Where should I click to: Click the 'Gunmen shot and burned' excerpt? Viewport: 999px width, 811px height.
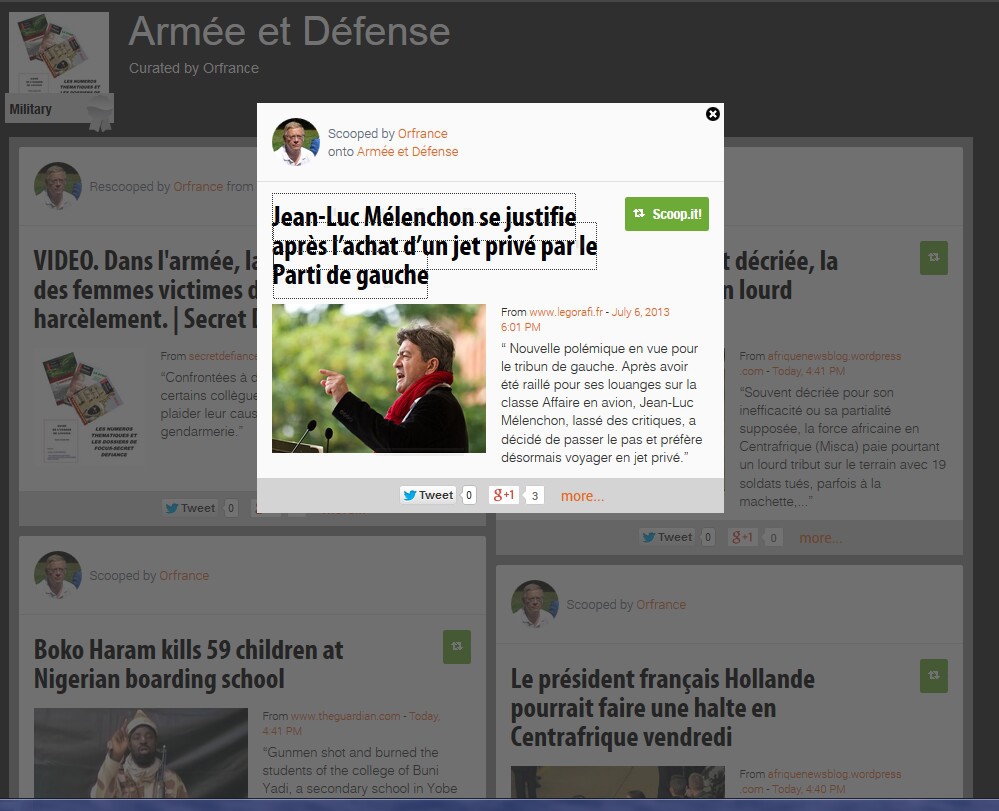[x=360, y=770]
